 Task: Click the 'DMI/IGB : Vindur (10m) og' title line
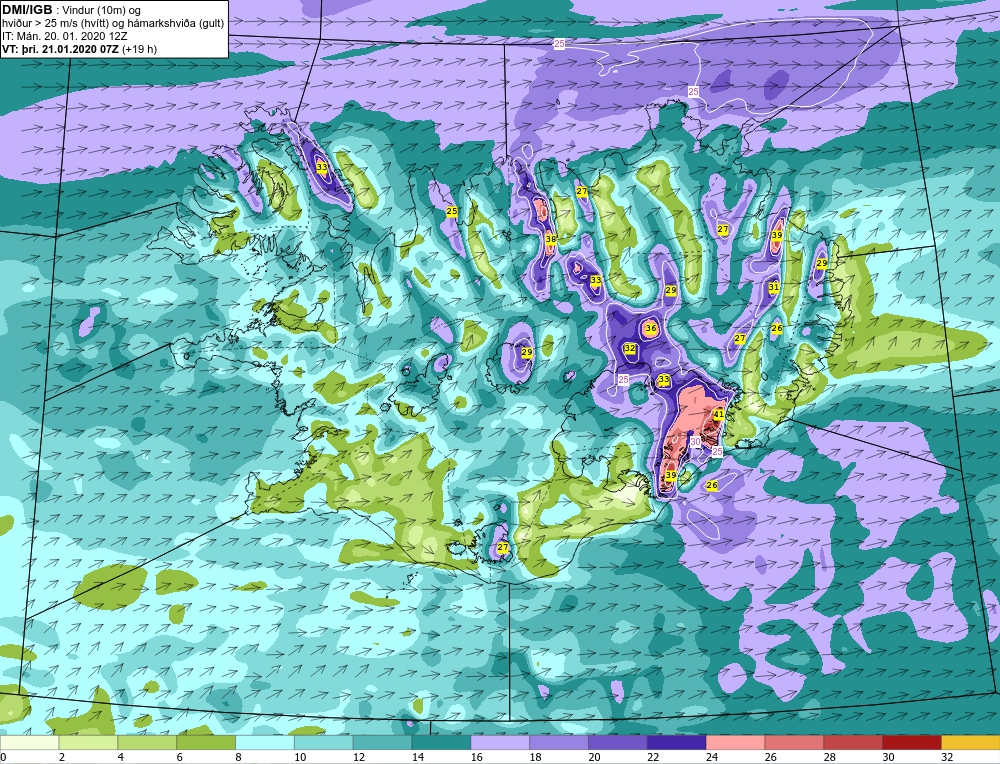tap(72, 10)
